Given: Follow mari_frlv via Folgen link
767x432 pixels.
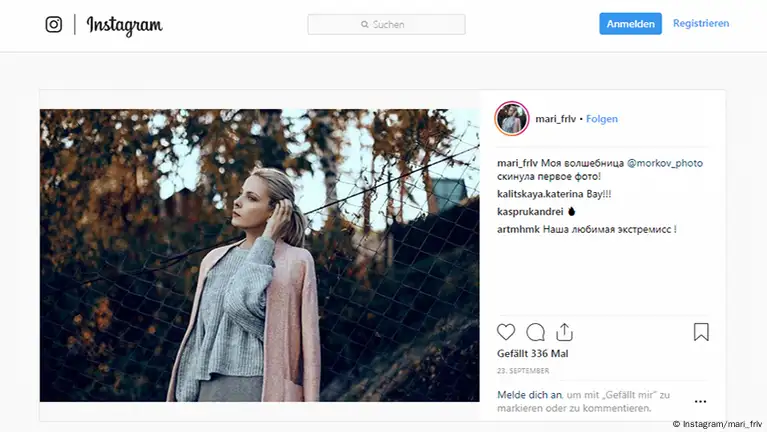Looking at the screenshot, I should [602, 119].
